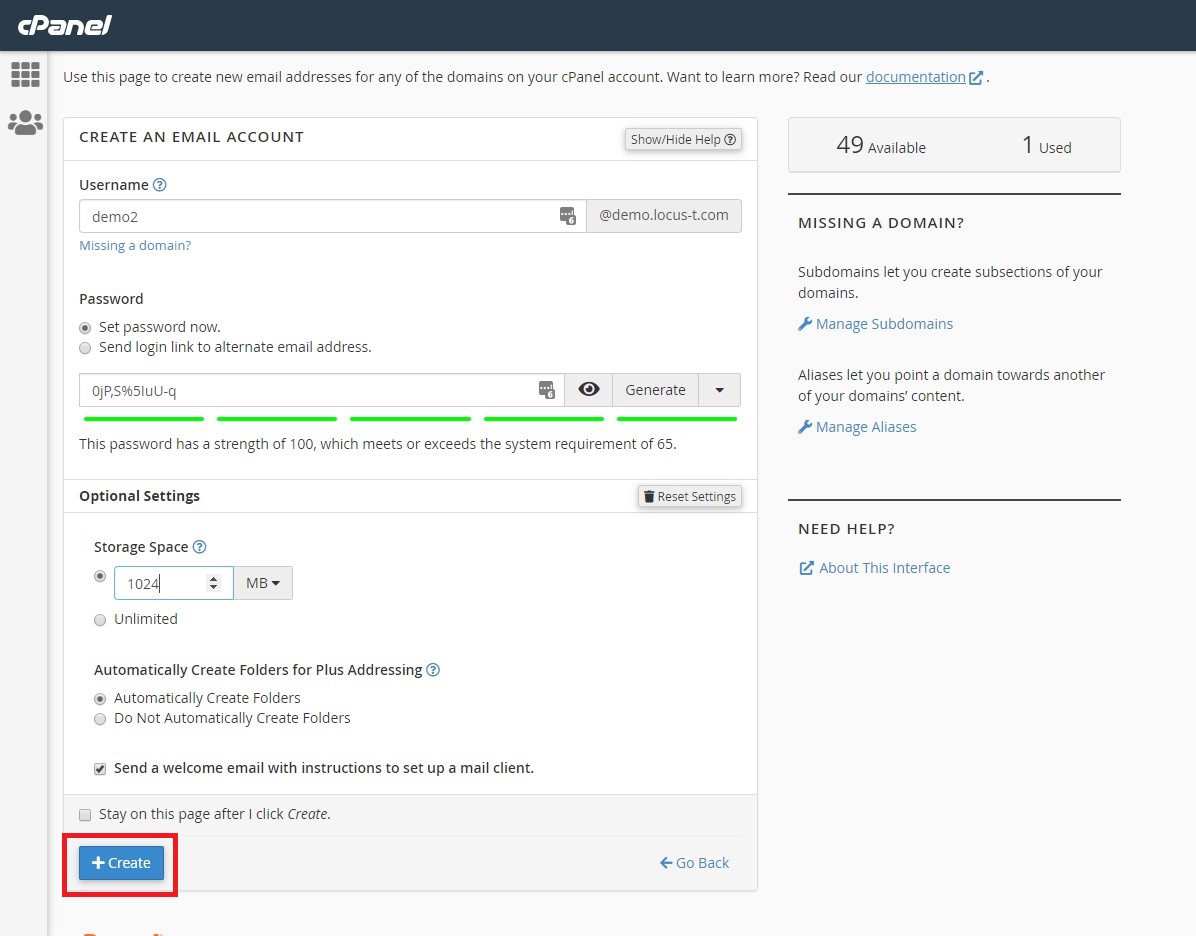Check 'Stay on this page' checkbox

tap(85, 815)
